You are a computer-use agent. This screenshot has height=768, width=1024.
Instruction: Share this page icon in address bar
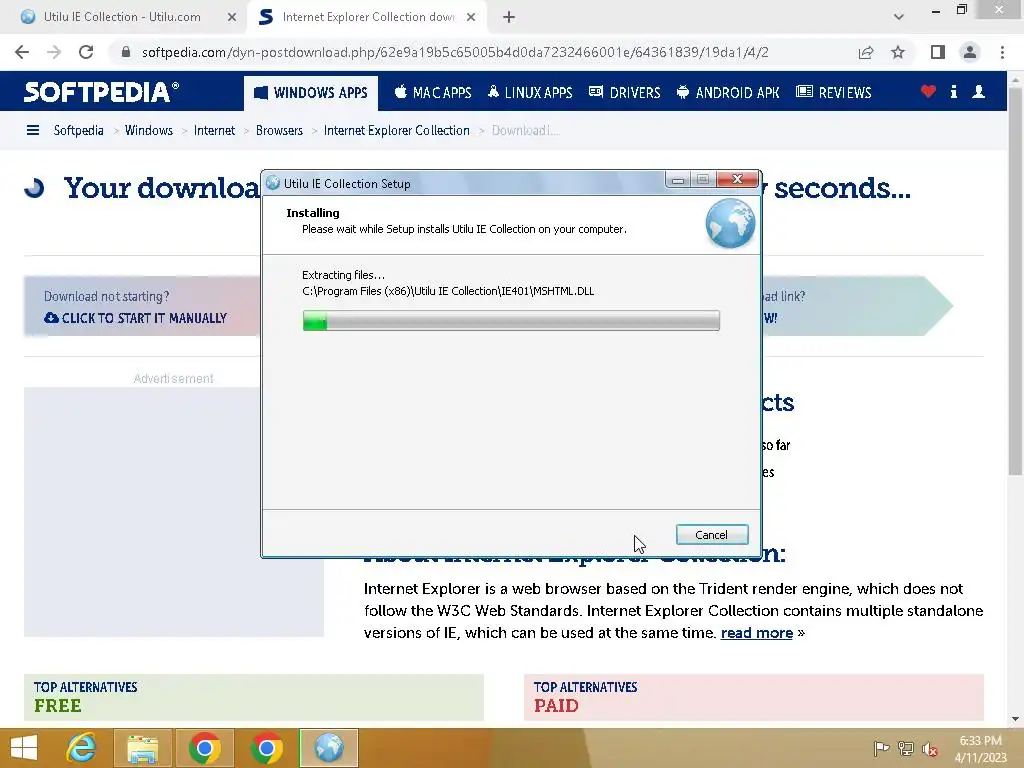click(x=866, y=52)
